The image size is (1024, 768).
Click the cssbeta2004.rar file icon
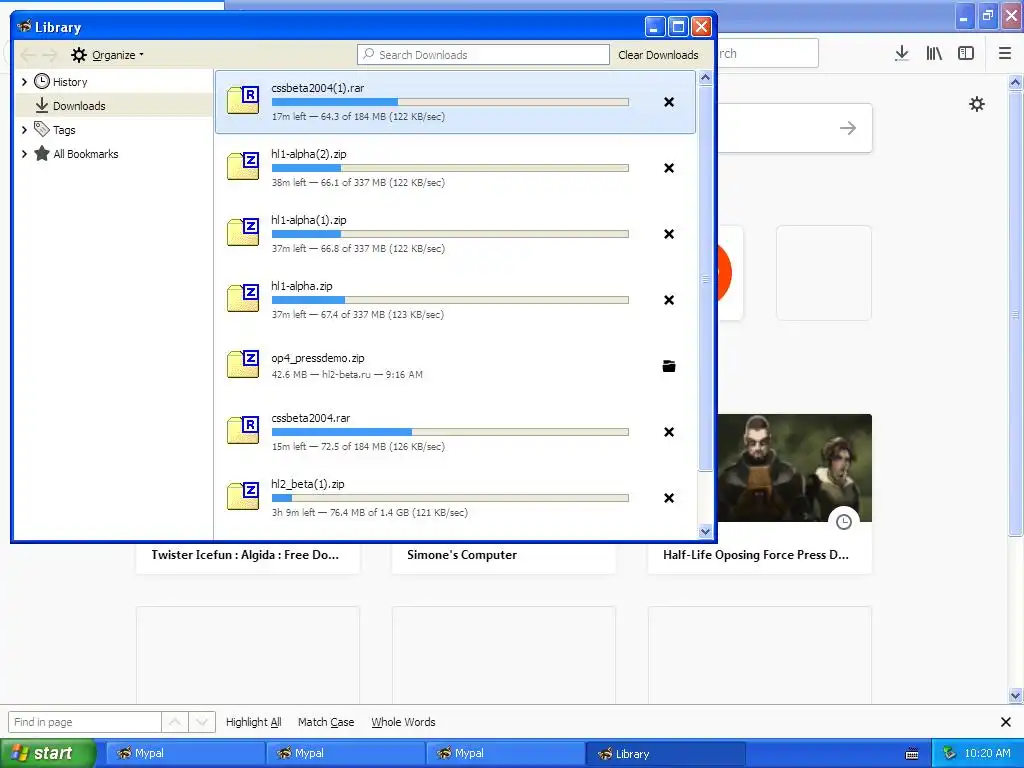243,430
